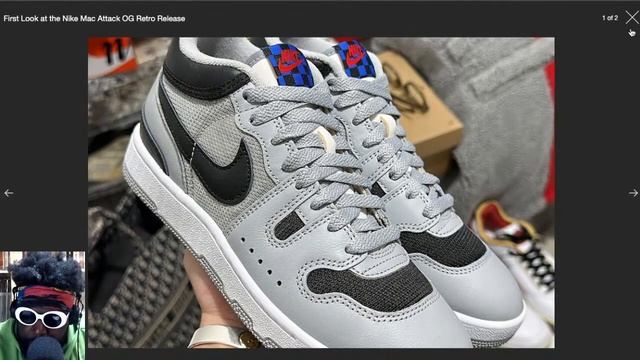Click the 'First Look at the Nike Mac Attack OG Retro Release' title
Screen dimensions: 640x360
94,18
